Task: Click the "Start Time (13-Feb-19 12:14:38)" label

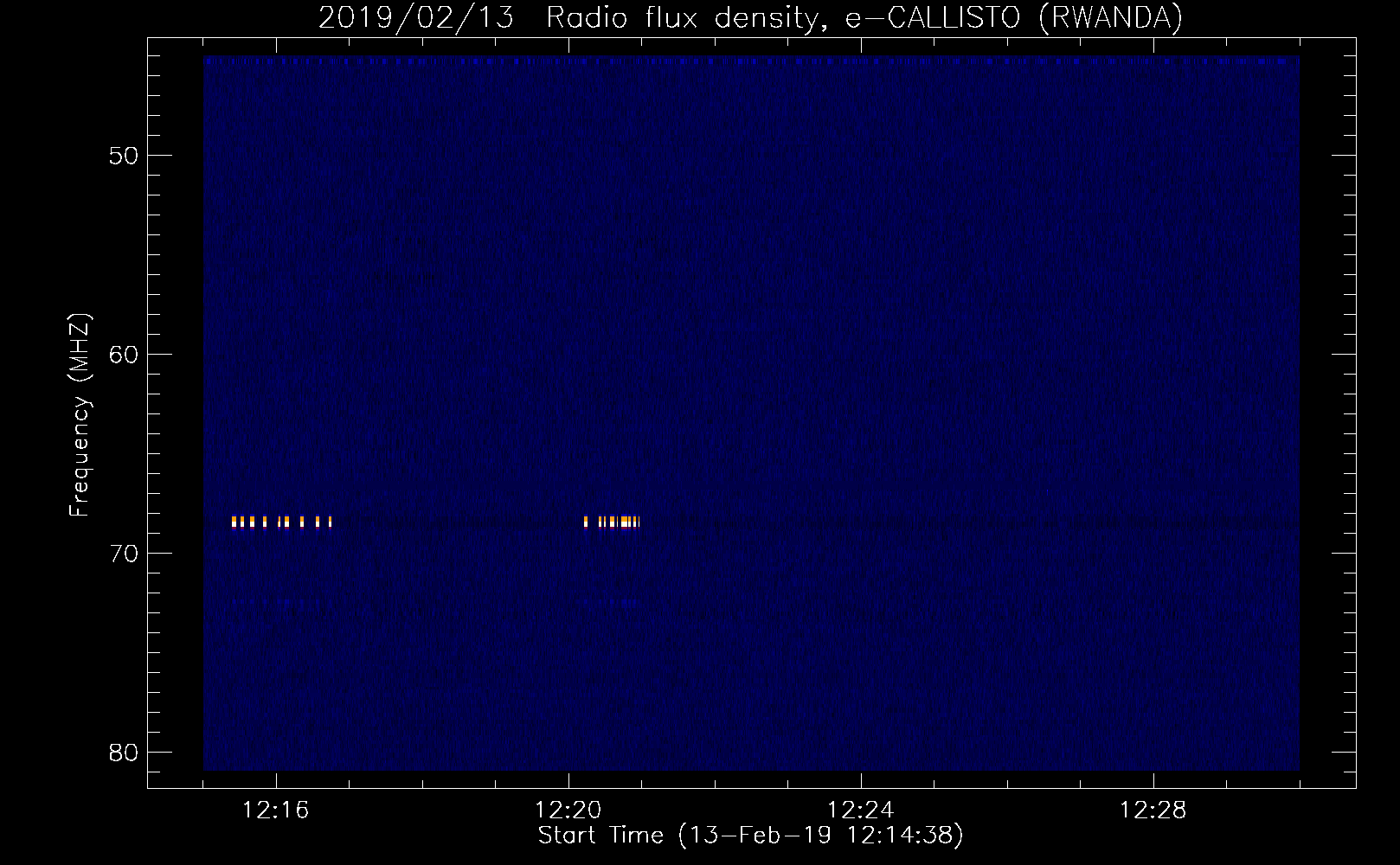Action: (x=750, y=836)
